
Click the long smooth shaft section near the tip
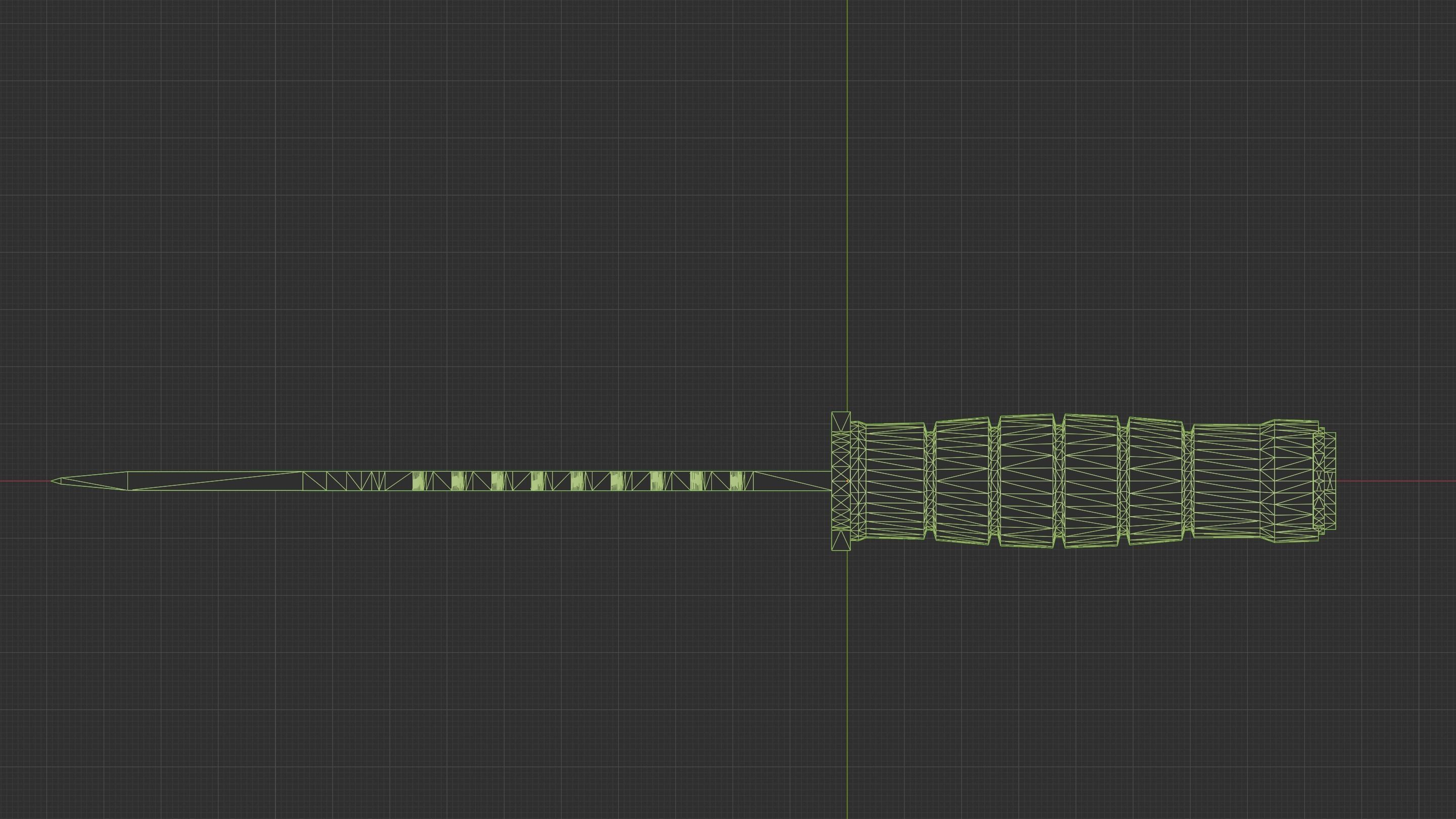coord(215,481)
